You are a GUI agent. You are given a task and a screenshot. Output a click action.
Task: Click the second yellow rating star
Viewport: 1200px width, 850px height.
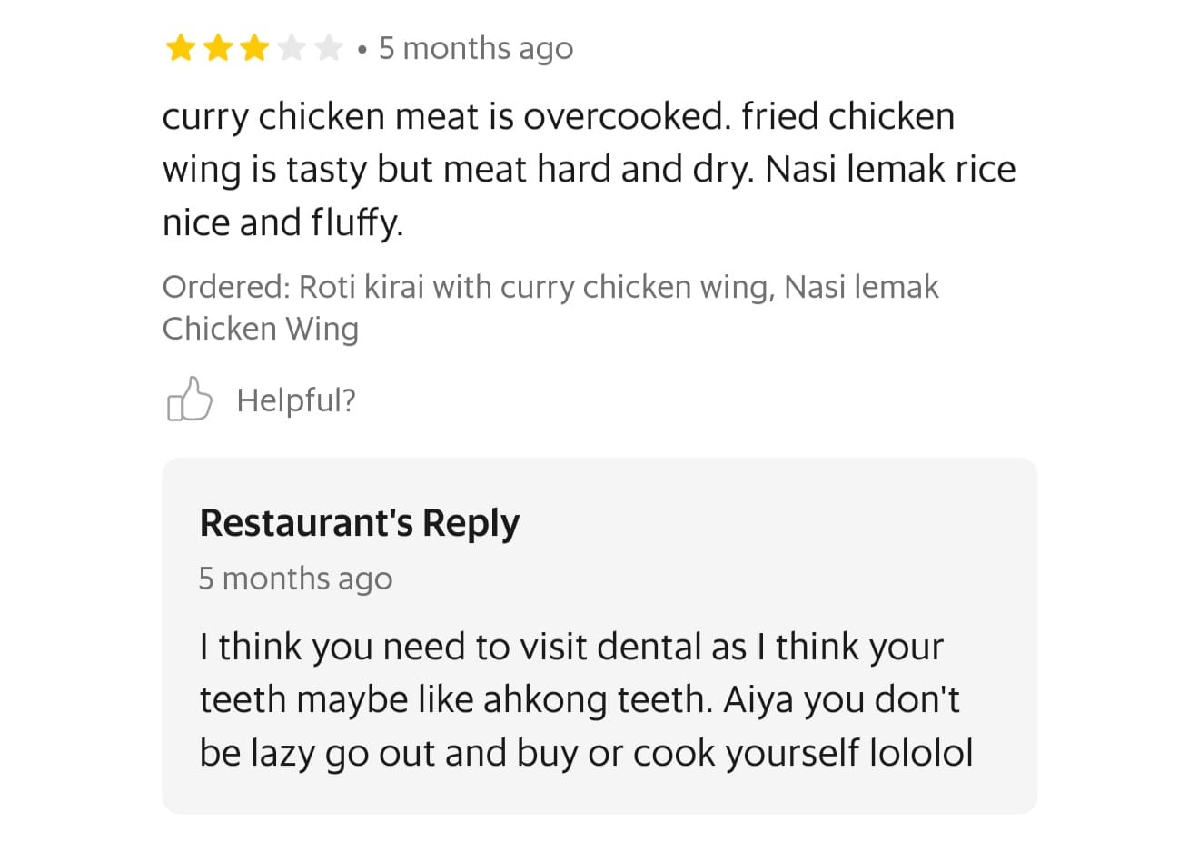[217, 48]
